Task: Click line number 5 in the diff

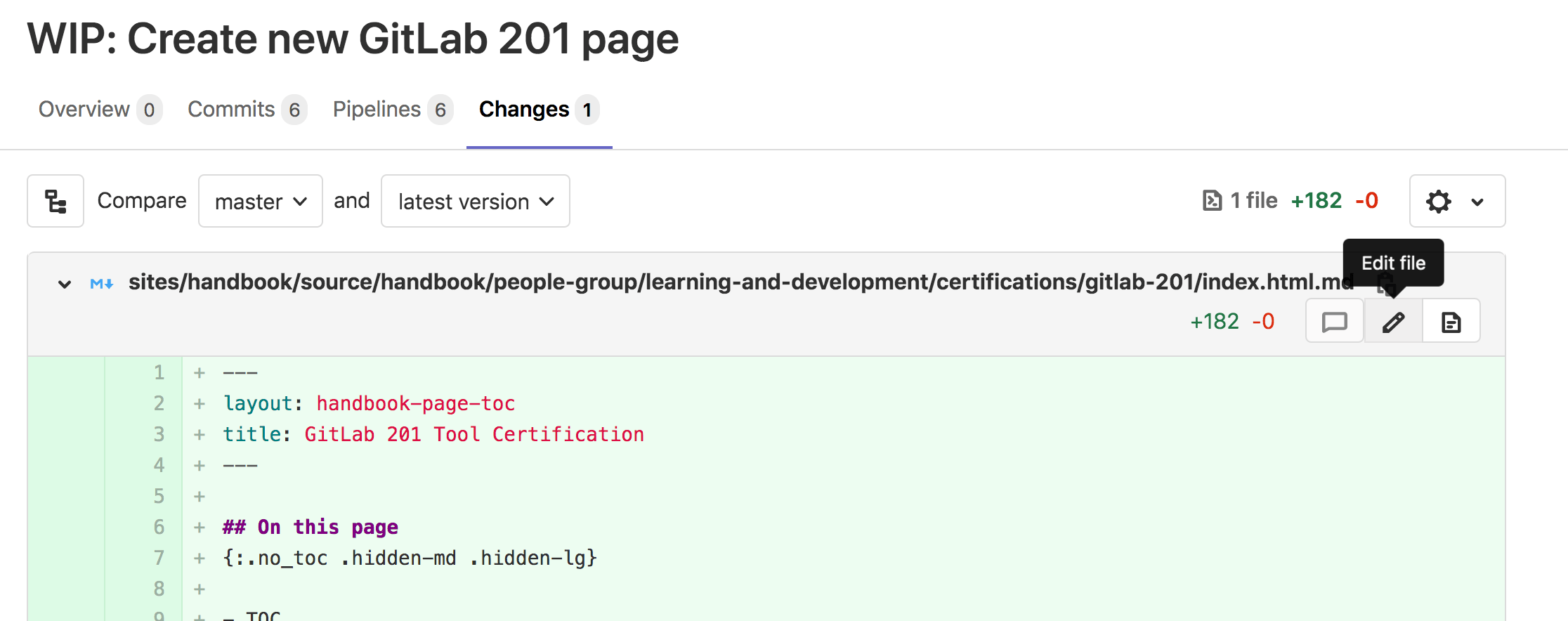Action: pyautogui.click(x=159, y=496)
